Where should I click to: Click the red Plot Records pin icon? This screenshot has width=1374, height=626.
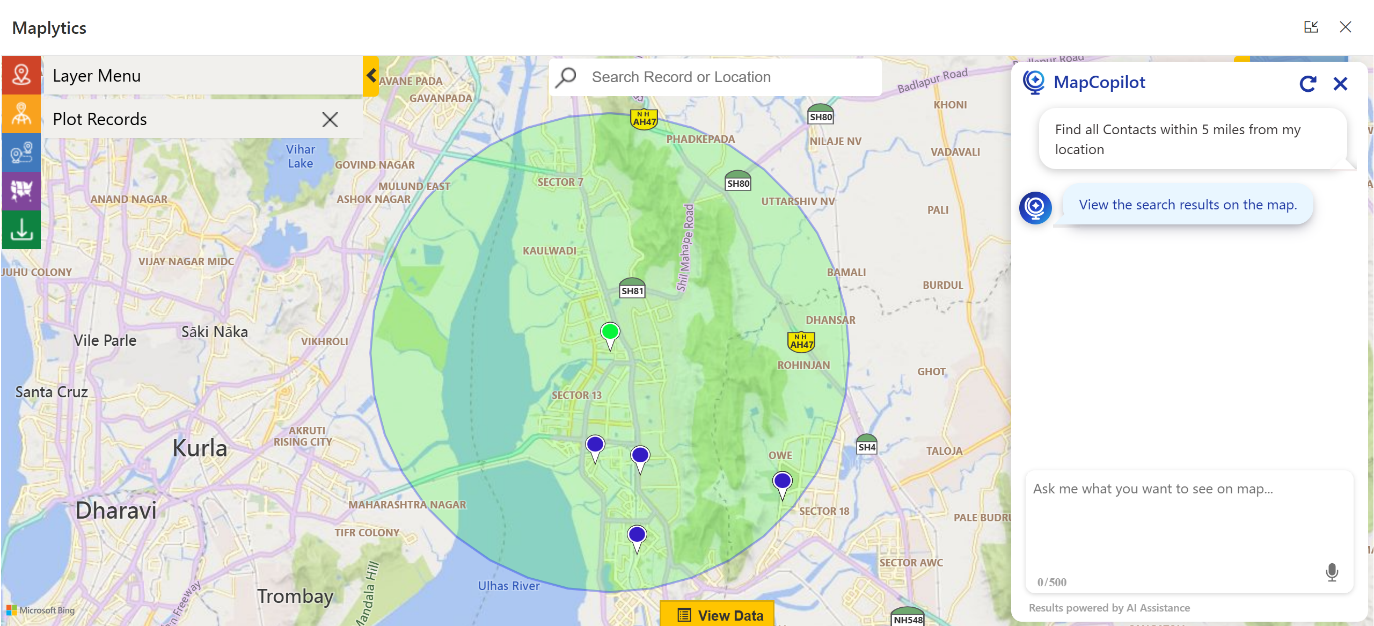click(21, 75)
